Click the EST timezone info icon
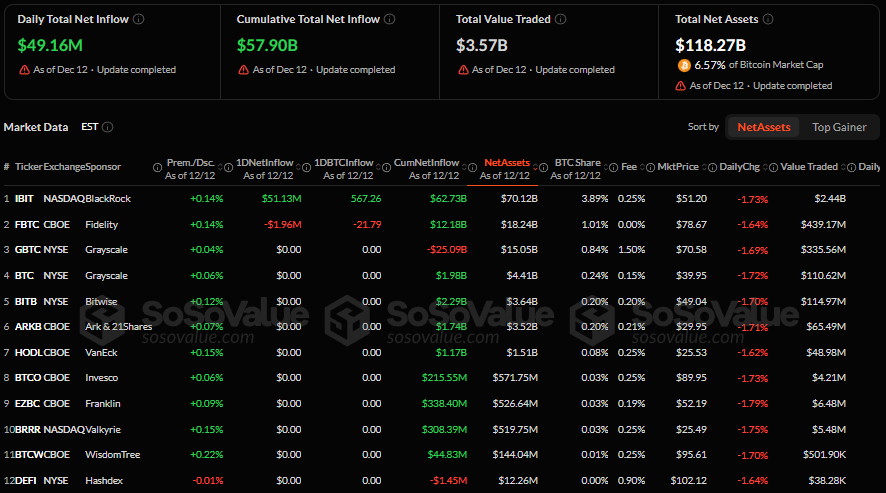This screenshot has width=886, height=493. pyautogui.click(x=107, y=127)
